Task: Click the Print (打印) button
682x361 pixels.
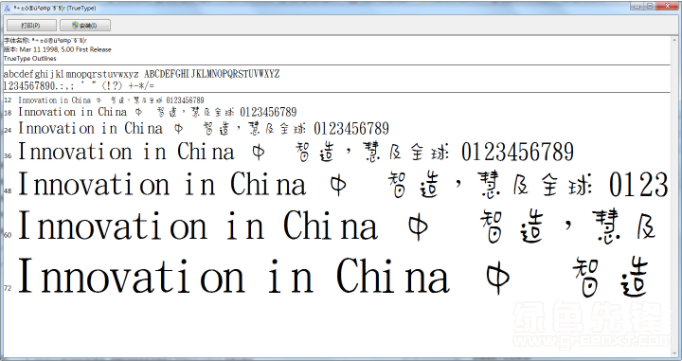Action: pyautogui.click(x=31, y=25)
